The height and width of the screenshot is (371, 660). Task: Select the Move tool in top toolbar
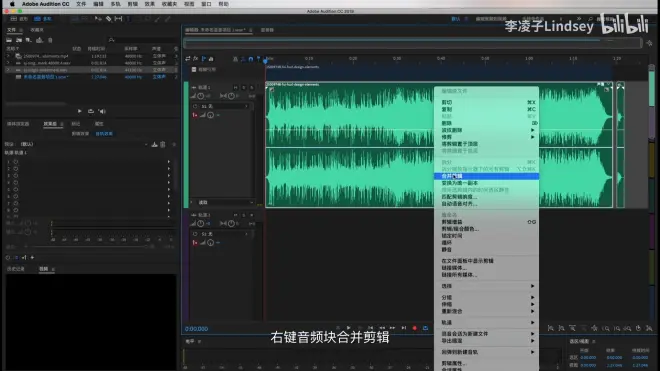pyautogui.click(x=98, y=19)
